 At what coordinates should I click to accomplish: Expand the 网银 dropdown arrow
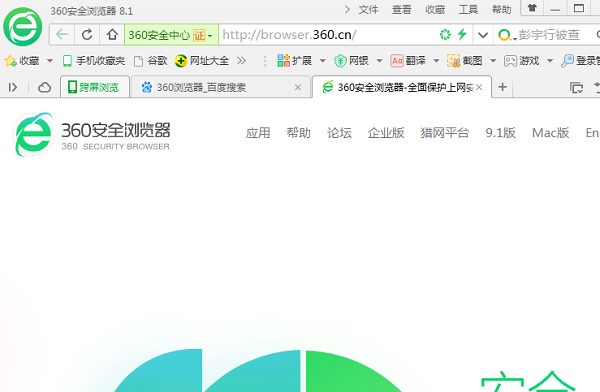tap(379, 60)
